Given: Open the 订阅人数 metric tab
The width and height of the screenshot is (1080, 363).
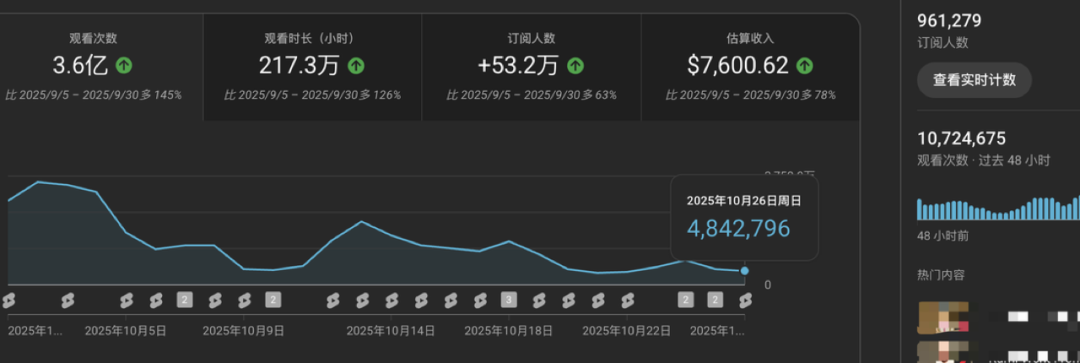Looking at the screenshot, I should 531,67.
